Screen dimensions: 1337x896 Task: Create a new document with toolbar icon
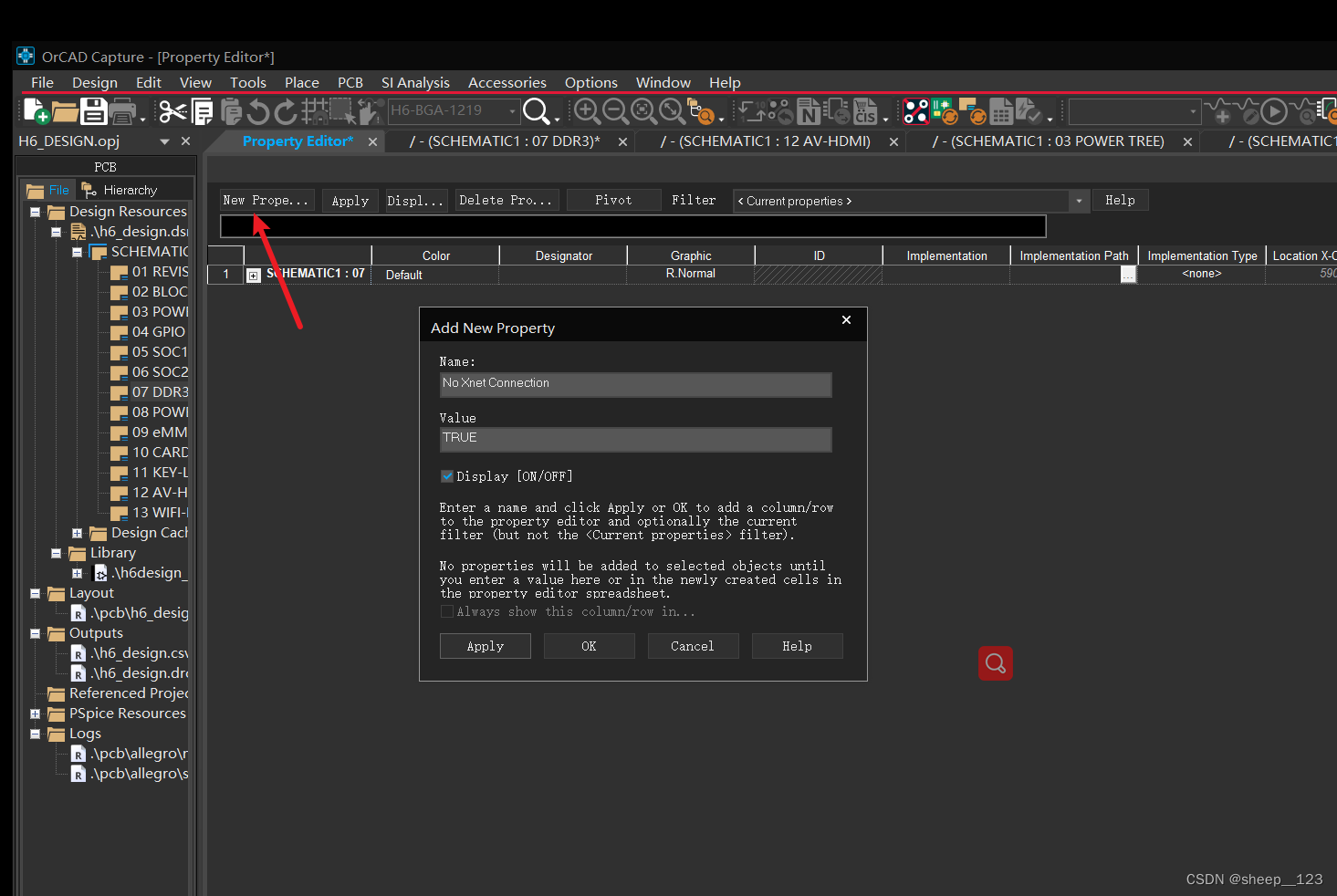pyautogui.click(x=37, y=111)
